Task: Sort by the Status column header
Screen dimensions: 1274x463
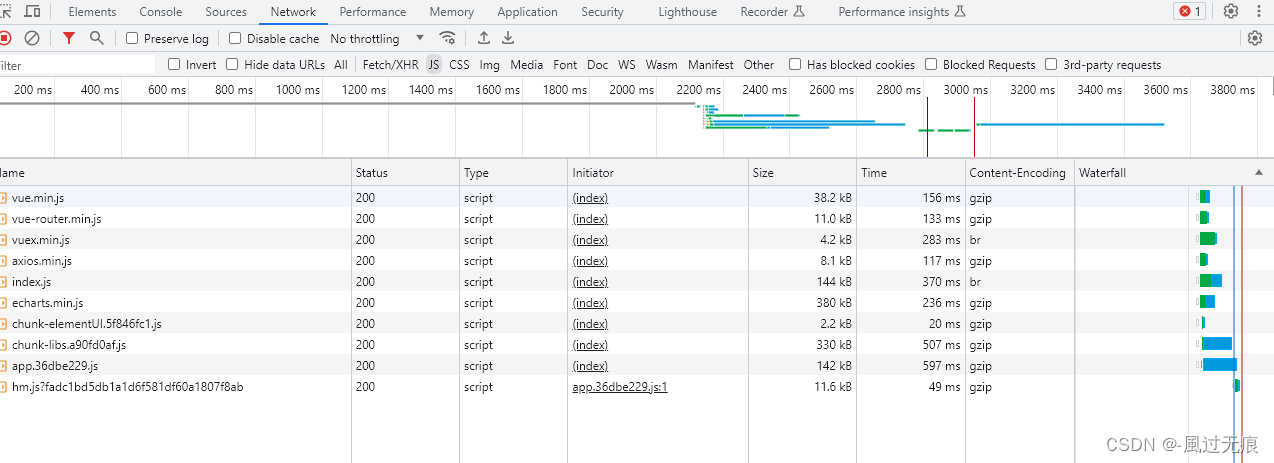Action: pos(405,173)
